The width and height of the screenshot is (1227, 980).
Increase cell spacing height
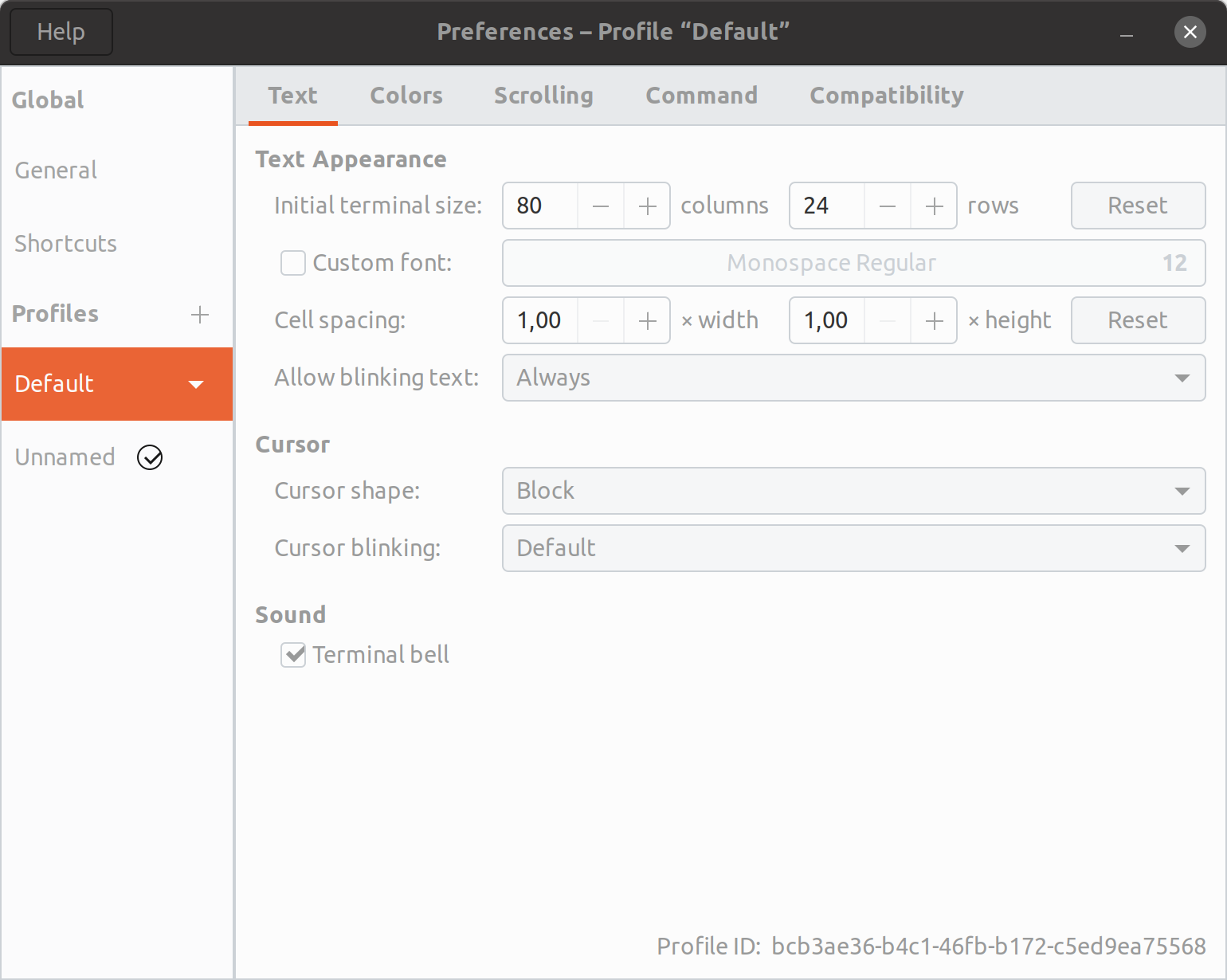click(x=934, y=320)
